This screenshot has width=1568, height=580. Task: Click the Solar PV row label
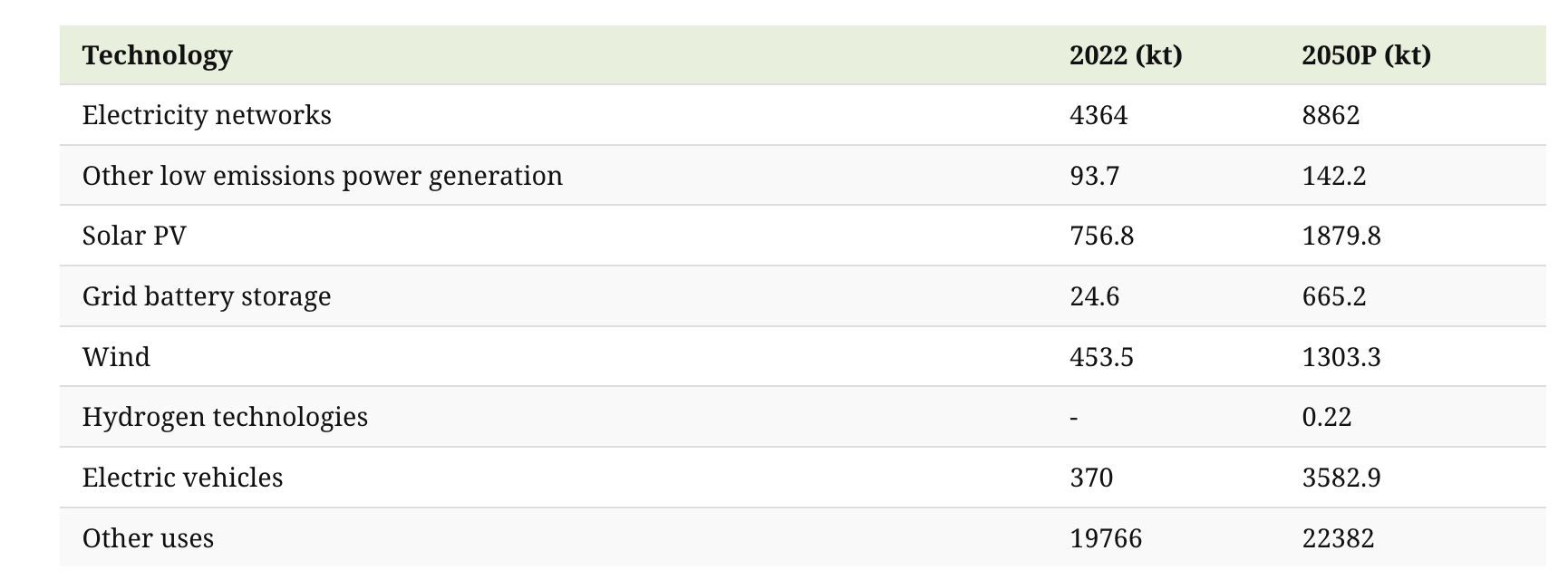134,236
